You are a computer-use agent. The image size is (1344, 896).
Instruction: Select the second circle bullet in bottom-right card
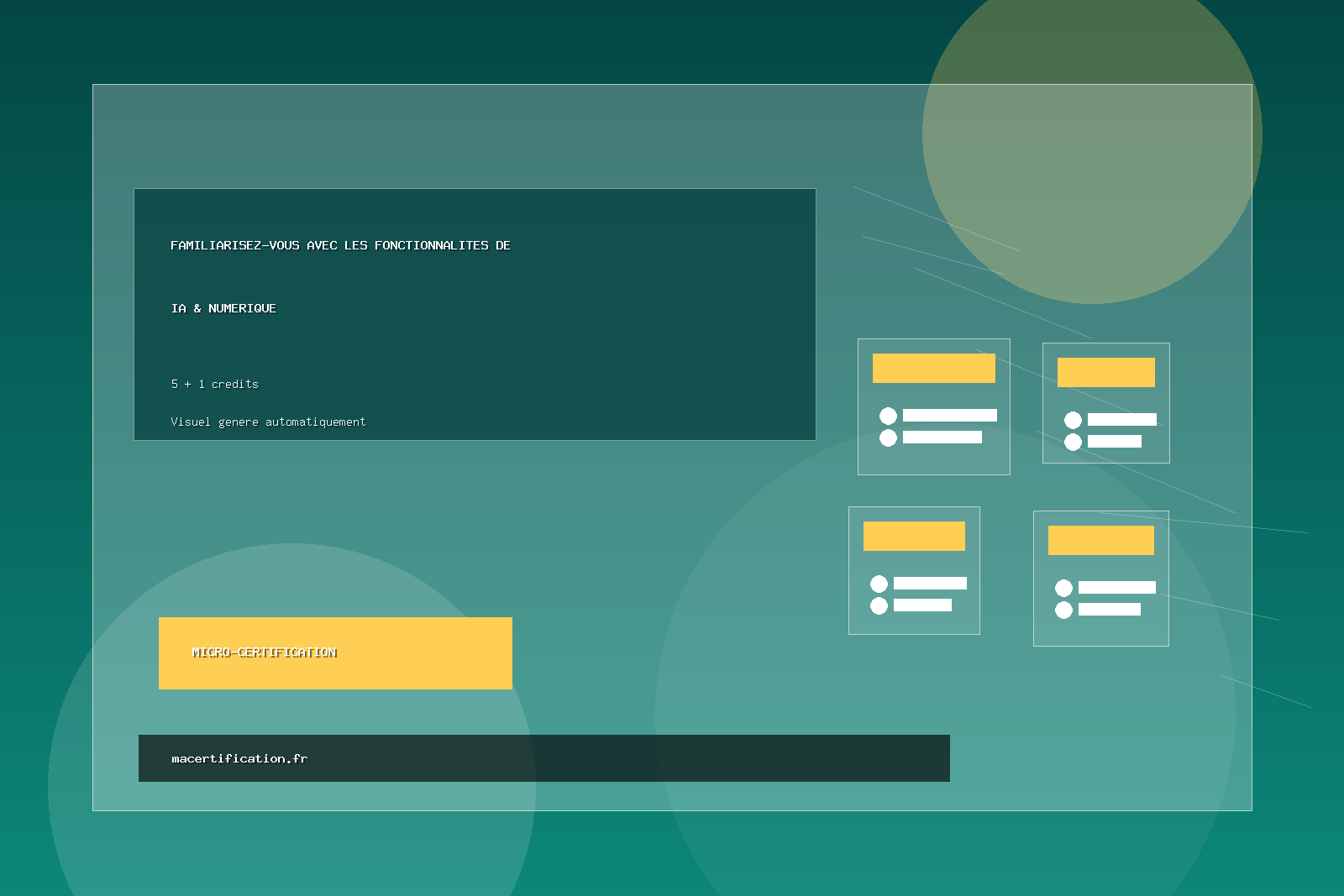coord(1063,610)
